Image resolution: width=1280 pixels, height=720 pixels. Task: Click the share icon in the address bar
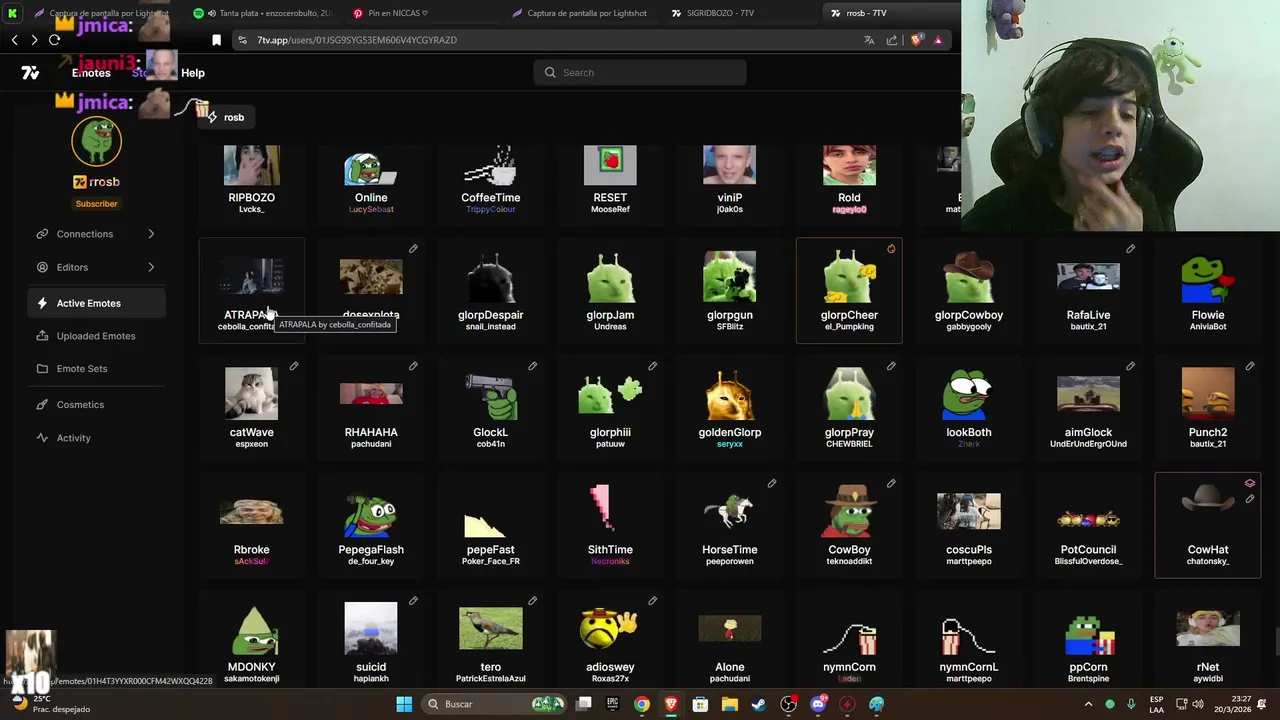[x=892, y=40]
